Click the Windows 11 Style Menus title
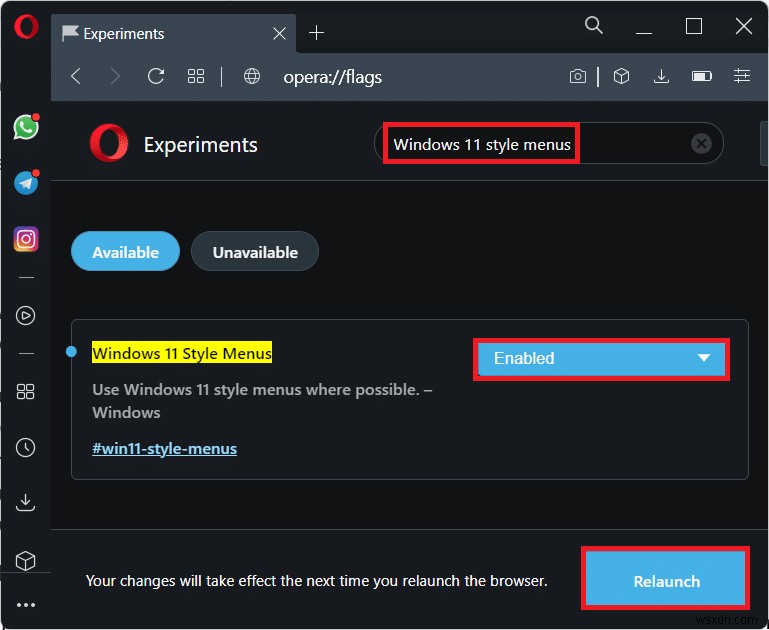This screenshot has width=769, height=630. point(182,353)
